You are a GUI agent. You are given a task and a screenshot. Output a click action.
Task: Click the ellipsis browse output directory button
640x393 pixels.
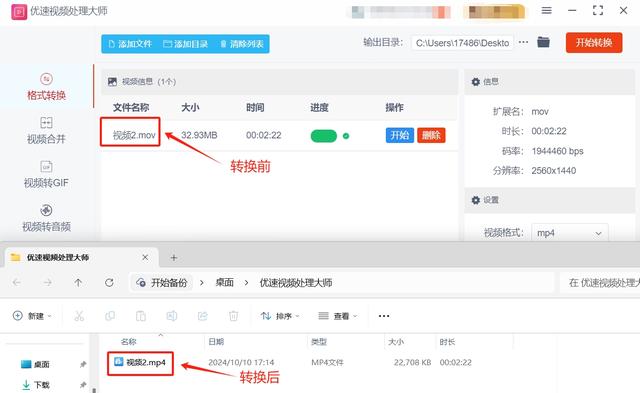[x=523, y=42]
